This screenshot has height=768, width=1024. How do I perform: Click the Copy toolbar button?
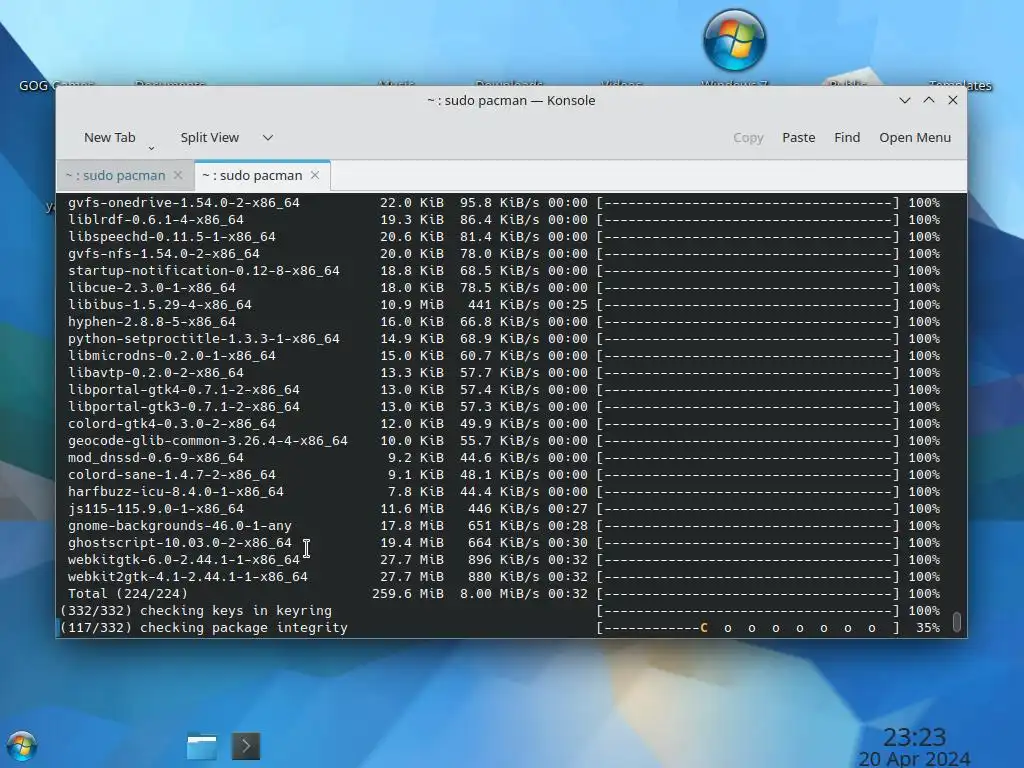pyautogui.click(x=748, y=137)
